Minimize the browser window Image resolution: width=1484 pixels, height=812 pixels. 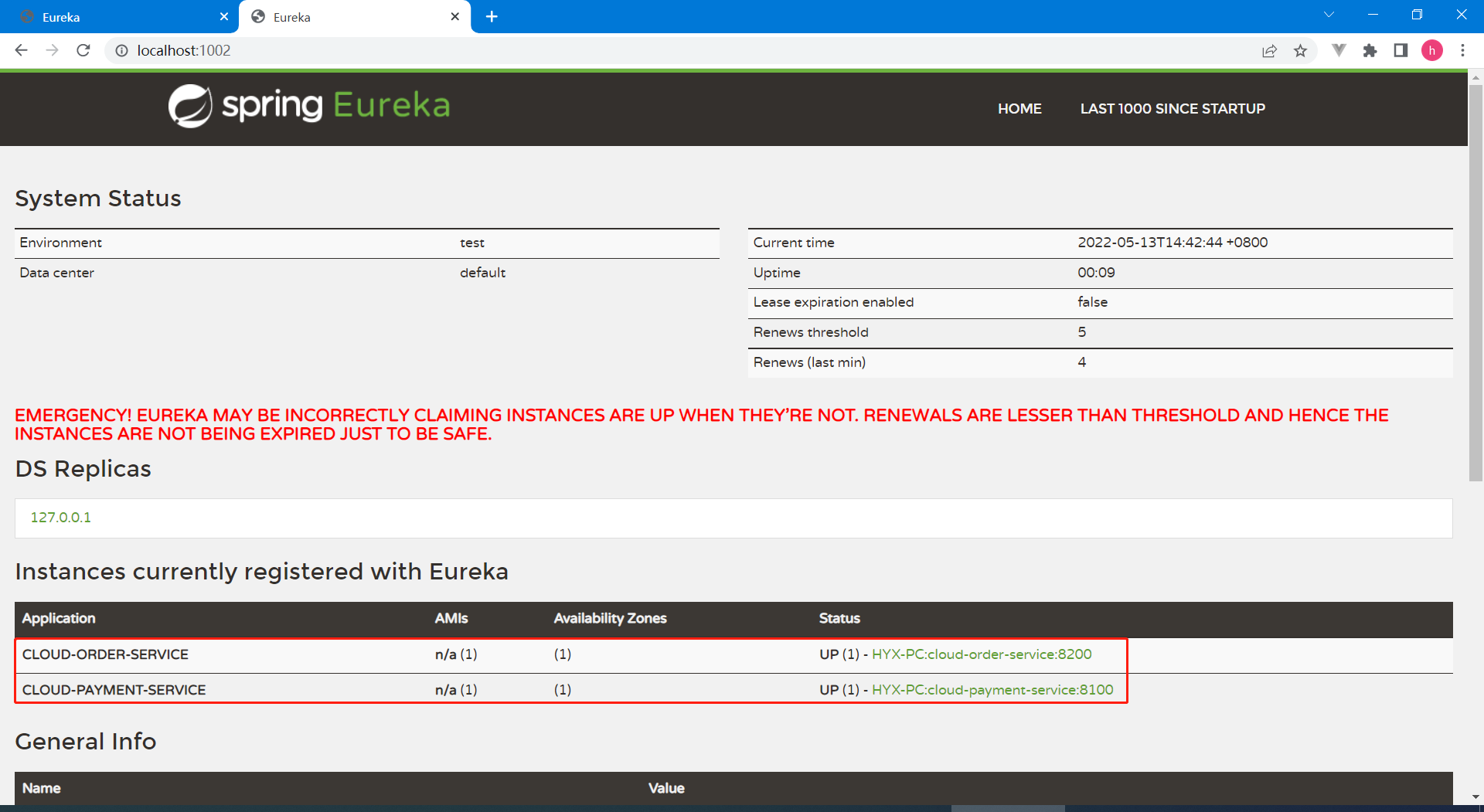click(1373, 15)
